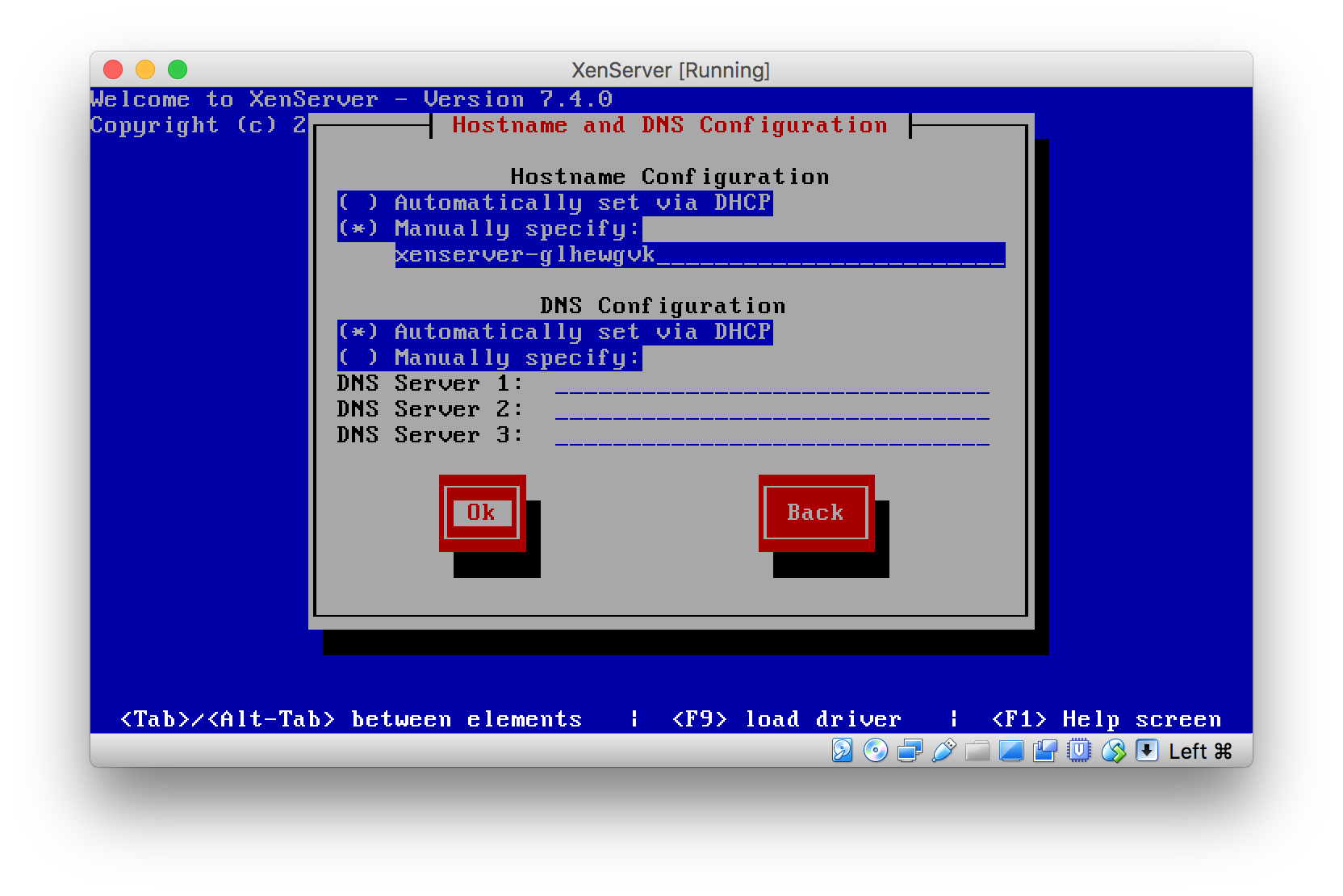Screen dimensions: 1343x896
Task: Click the shared folders icon
Action: tap(977, 751)
